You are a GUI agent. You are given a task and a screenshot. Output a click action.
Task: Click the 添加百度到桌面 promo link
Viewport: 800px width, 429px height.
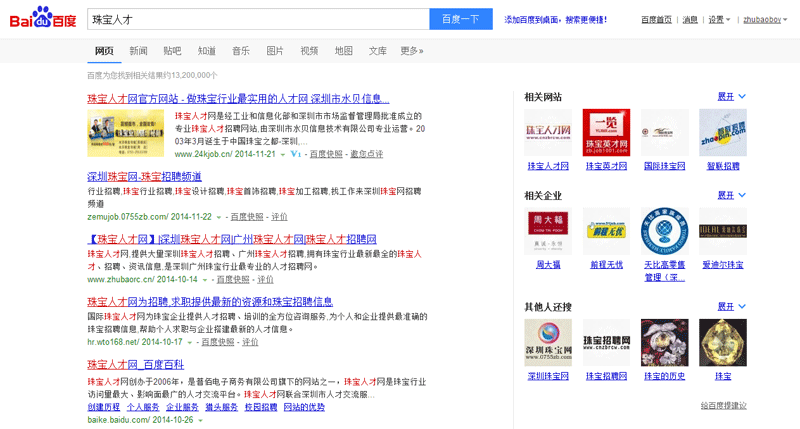(x=556, y=19)
